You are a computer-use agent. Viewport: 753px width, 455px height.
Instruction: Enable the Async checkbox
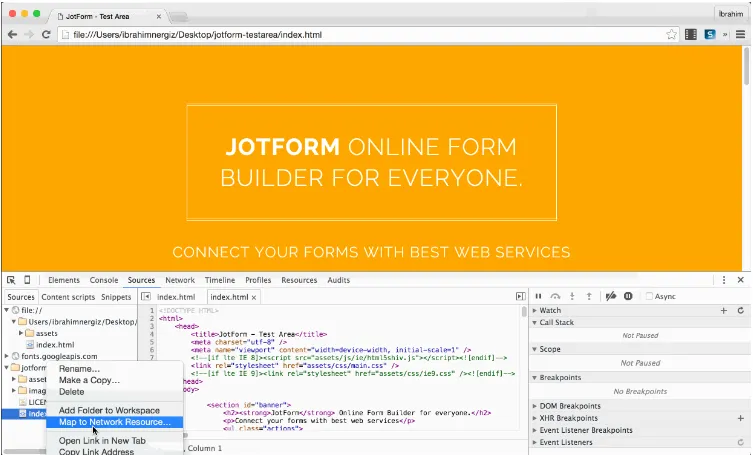[649, 296]
